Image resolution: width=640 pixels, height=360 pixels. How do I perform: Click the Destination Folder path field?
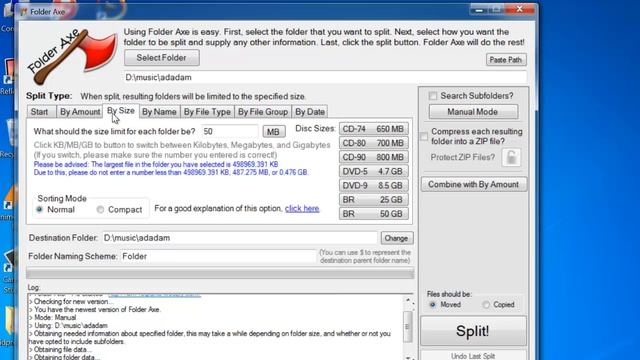pyautogui.click(x=240, y=238)
